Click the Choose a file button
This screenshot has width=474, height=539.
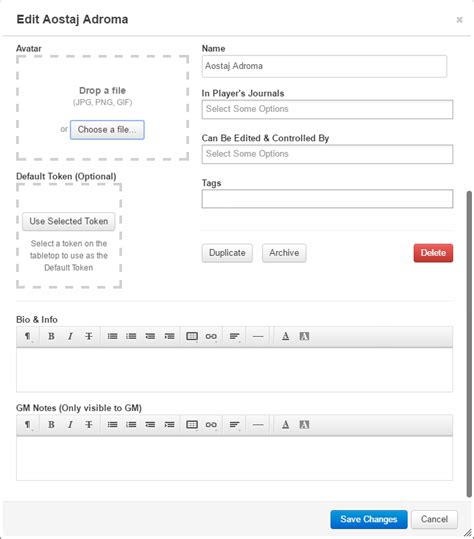click(x=107, y=130)
